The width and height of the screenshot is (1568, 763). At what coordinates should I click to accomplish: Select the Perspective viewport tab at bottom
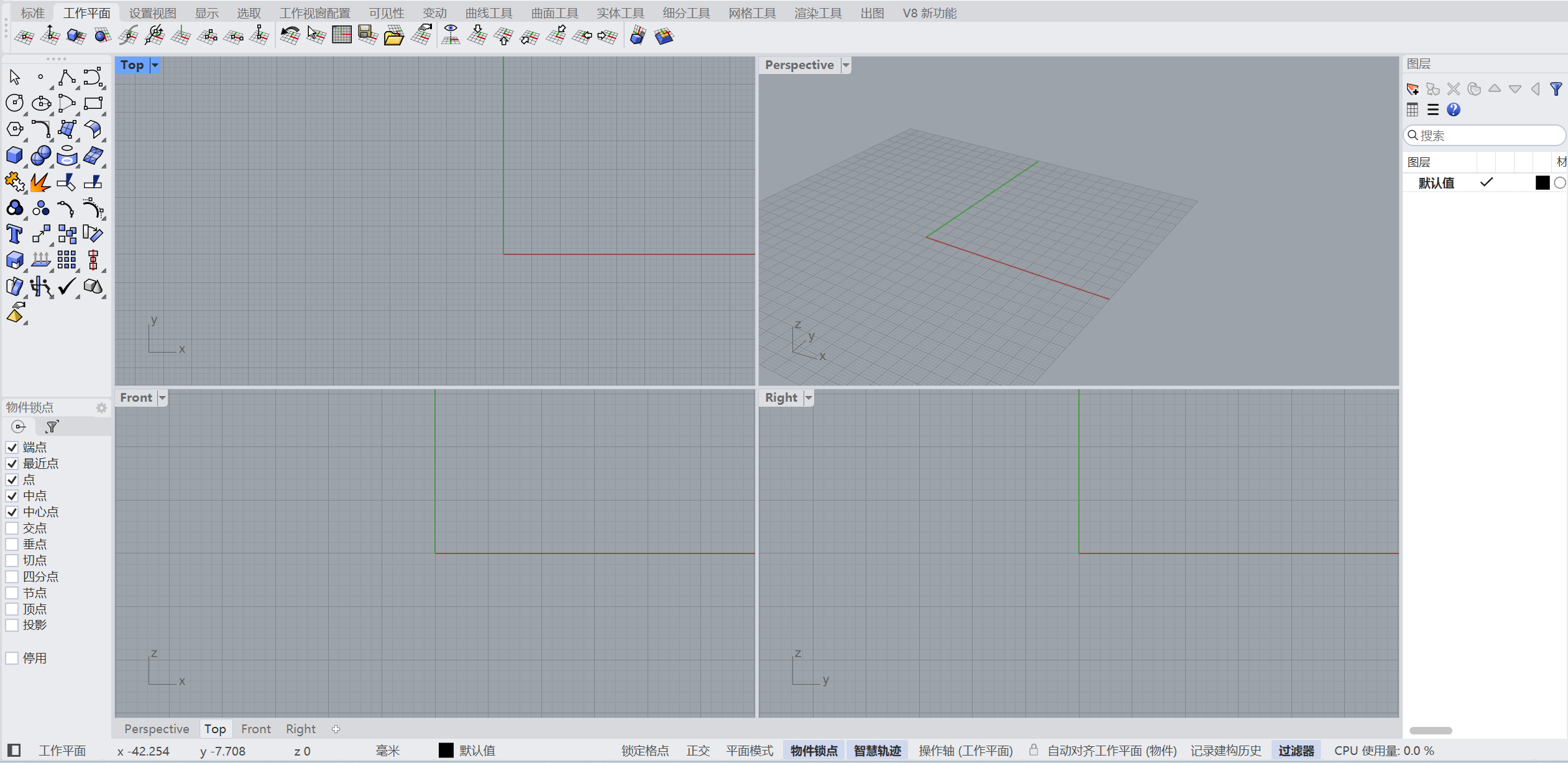tap(157, 729)
